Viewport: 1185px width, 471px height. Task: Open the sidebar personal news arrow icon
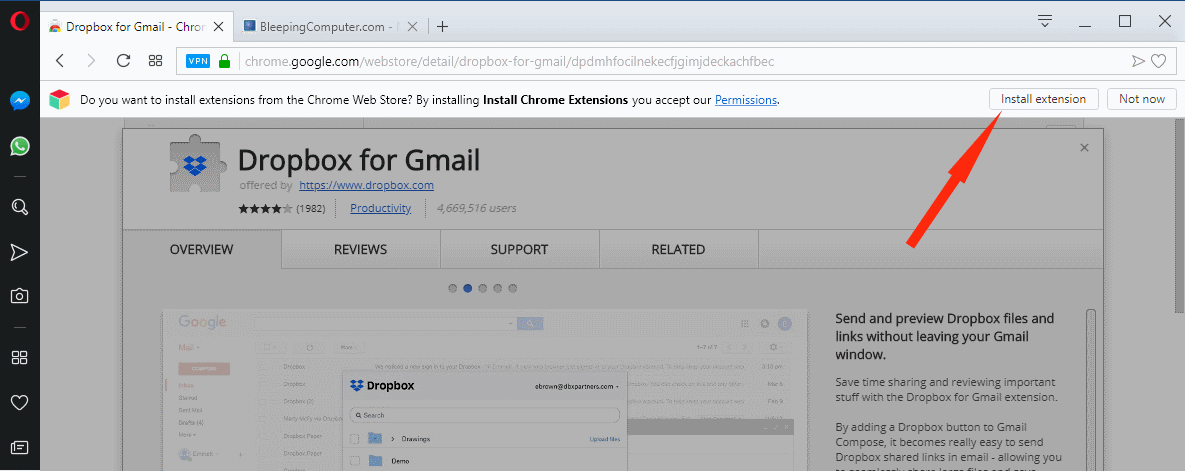[20, 253]
